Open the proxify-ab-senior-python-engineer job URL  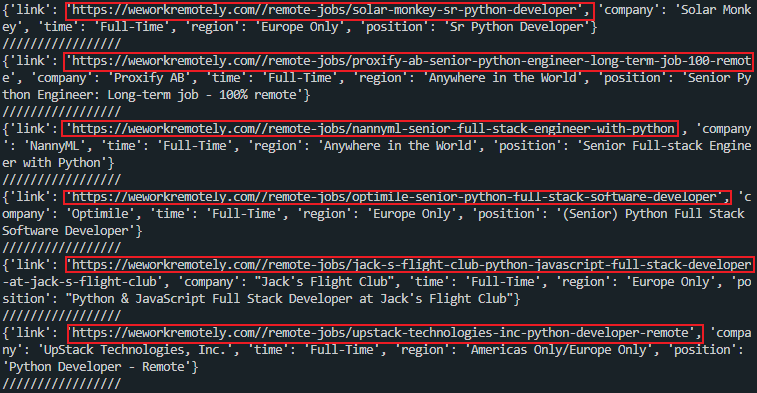[x=408, y=61]
